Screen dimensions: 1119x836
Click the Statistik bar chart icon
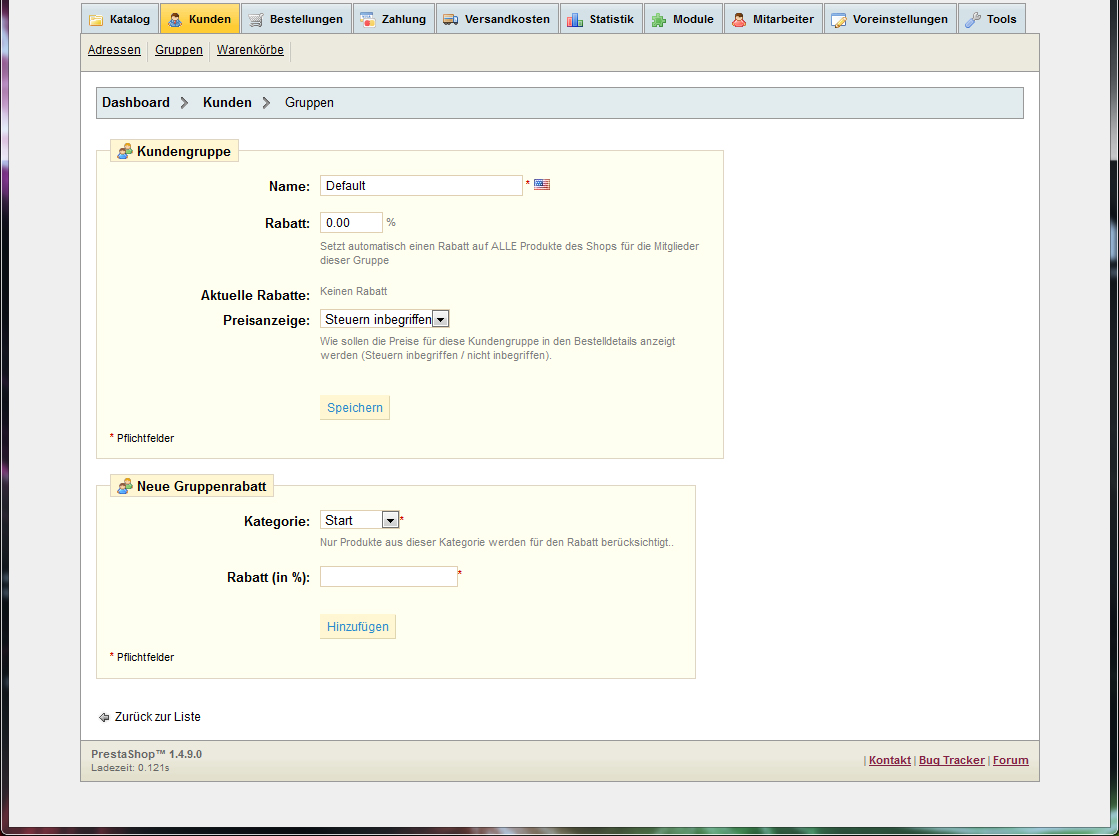coord(575,20)
